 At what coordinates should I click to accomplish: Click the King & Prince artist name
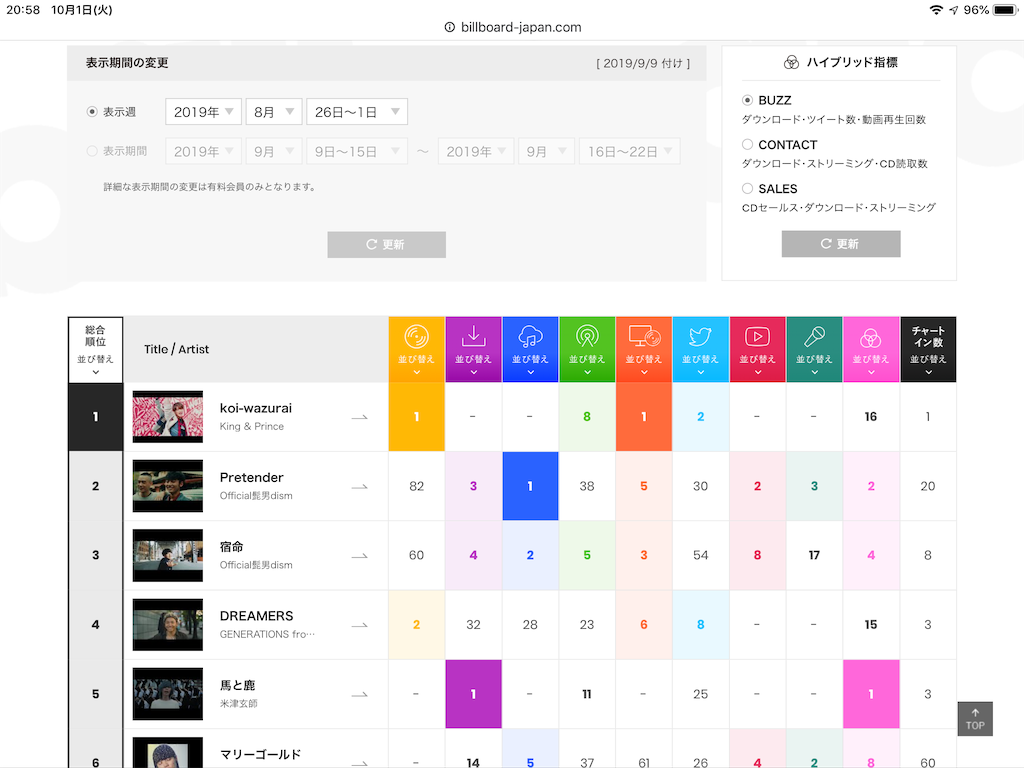[x=251, y=426]
